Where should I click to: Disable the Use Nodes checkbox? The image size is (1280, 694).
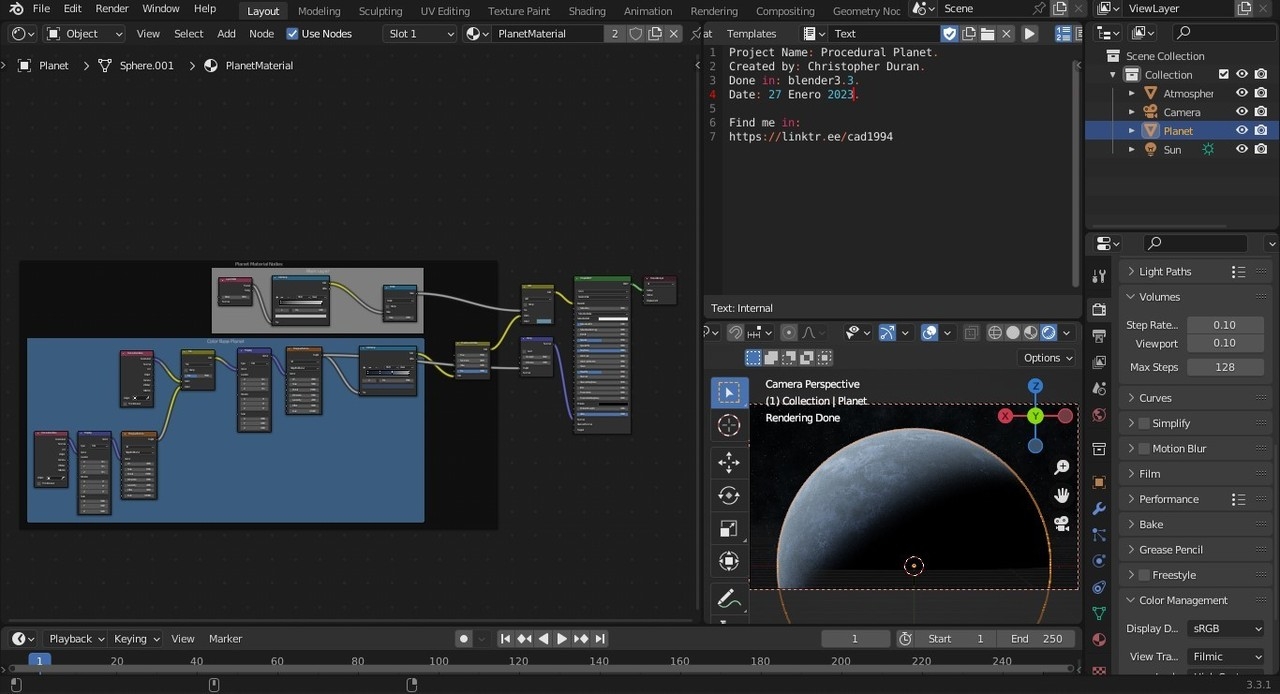pyautogui.click(x=292, y=33)
